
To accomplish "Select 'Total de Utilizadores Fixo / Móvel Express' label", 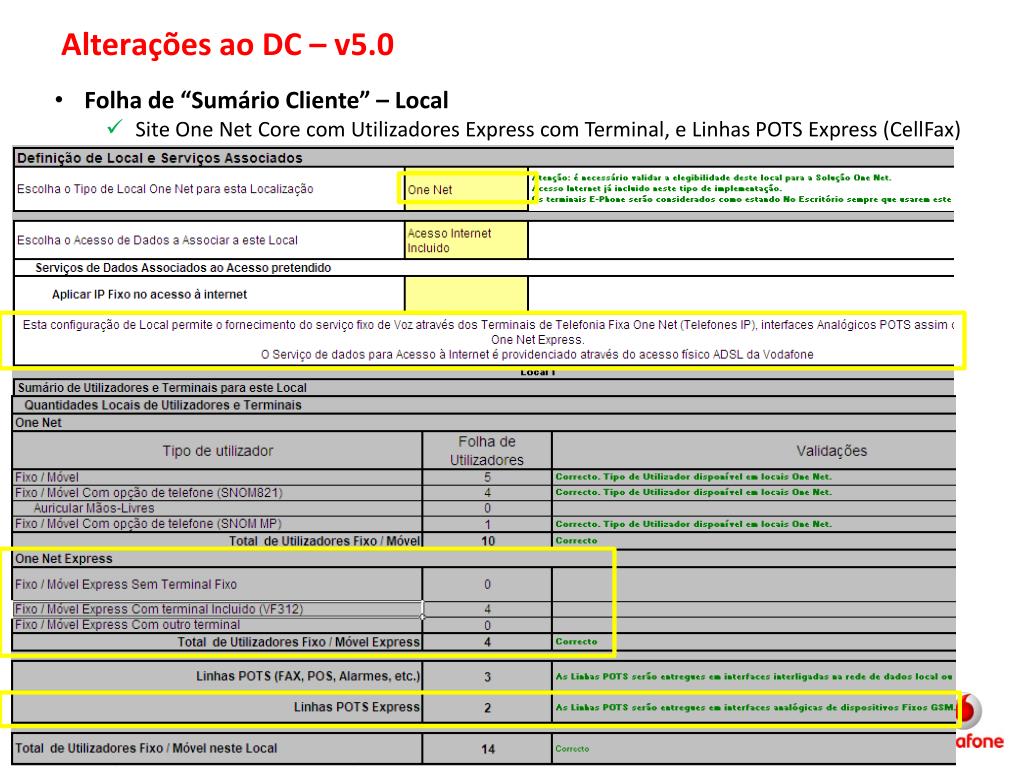I will (x=298, y=642).
